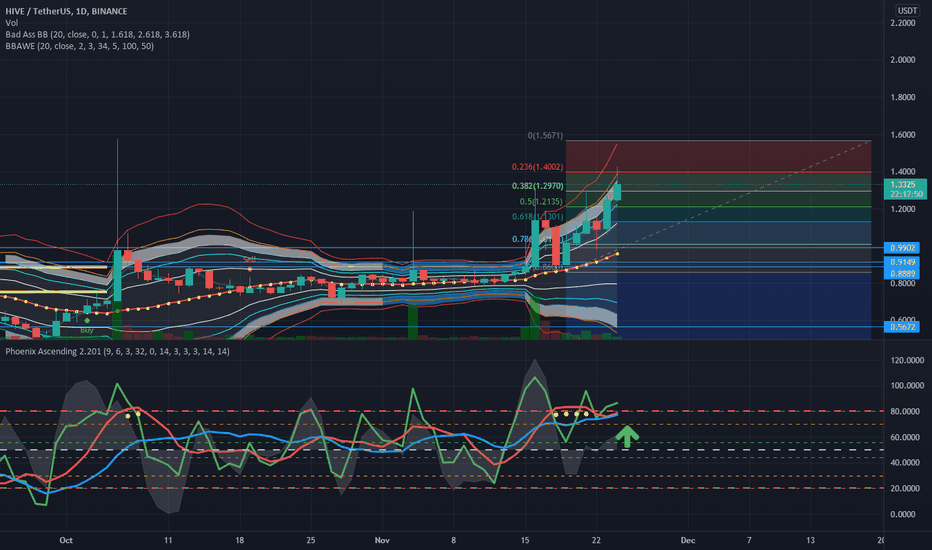Viewport: 932px width, 550px height.
Task: Select the Phoenix Ascending 2.201 indicator legend
Action: coord(117,351)
